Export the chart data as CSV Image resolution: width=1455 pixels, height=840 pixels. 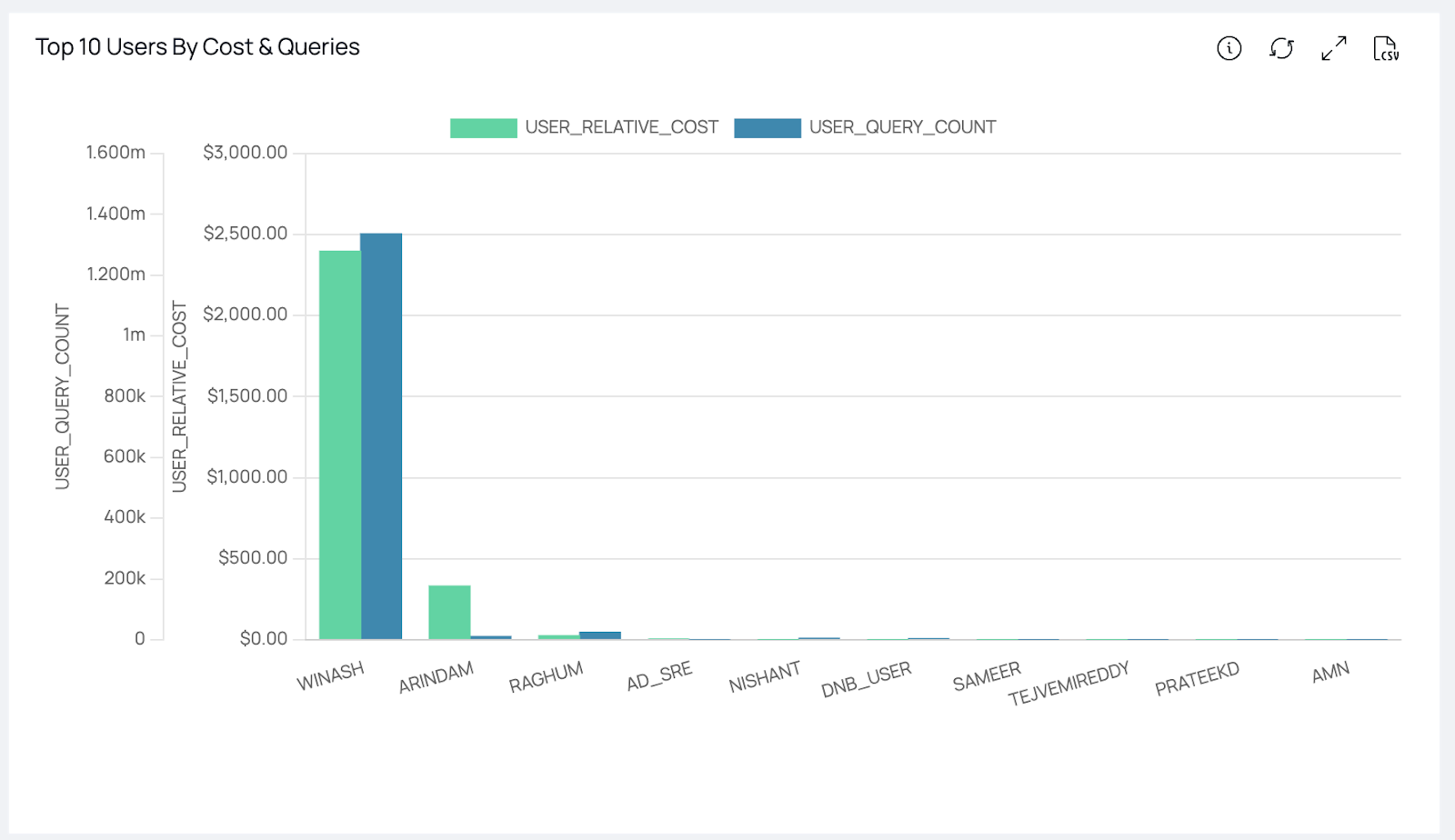point(1386,49)
